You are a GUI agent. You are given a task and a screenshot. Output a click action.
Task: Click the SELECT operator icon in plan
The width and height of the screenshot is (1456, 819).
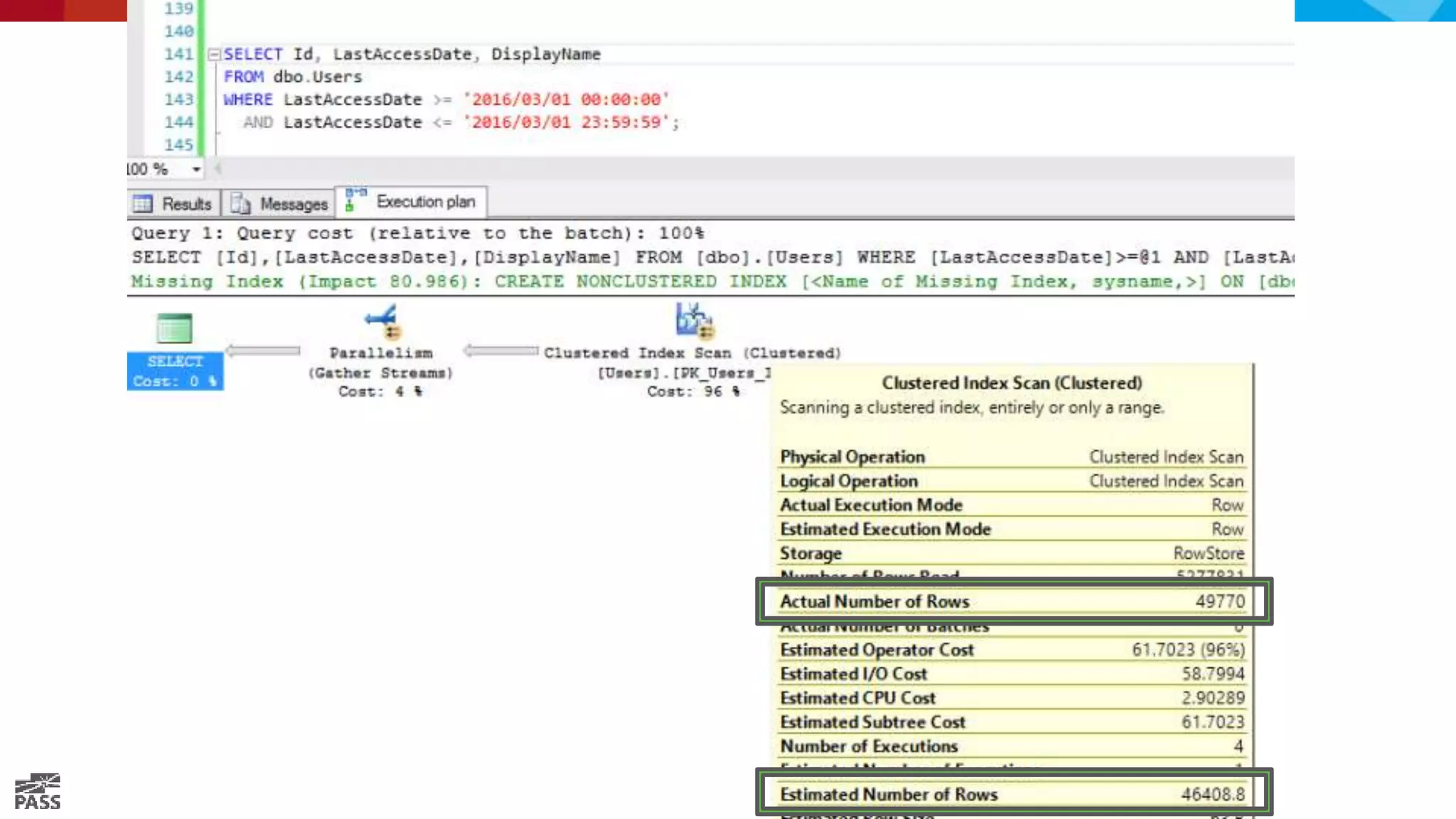tap(174, 328)
